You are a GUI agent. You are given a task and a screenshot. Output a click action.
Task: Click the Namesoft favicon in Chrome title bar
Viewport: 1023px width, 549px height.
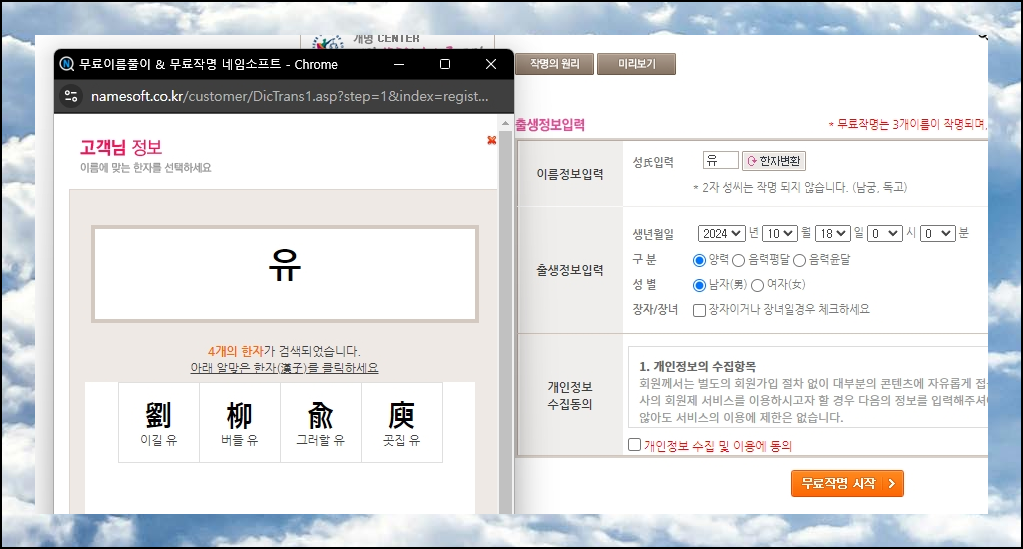click(x=67, y=64)
